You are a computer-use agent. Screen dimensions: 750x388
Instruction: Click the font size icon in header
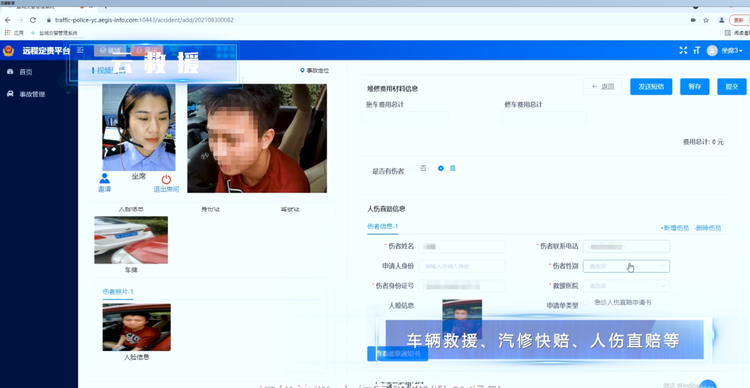pos(696,50)
